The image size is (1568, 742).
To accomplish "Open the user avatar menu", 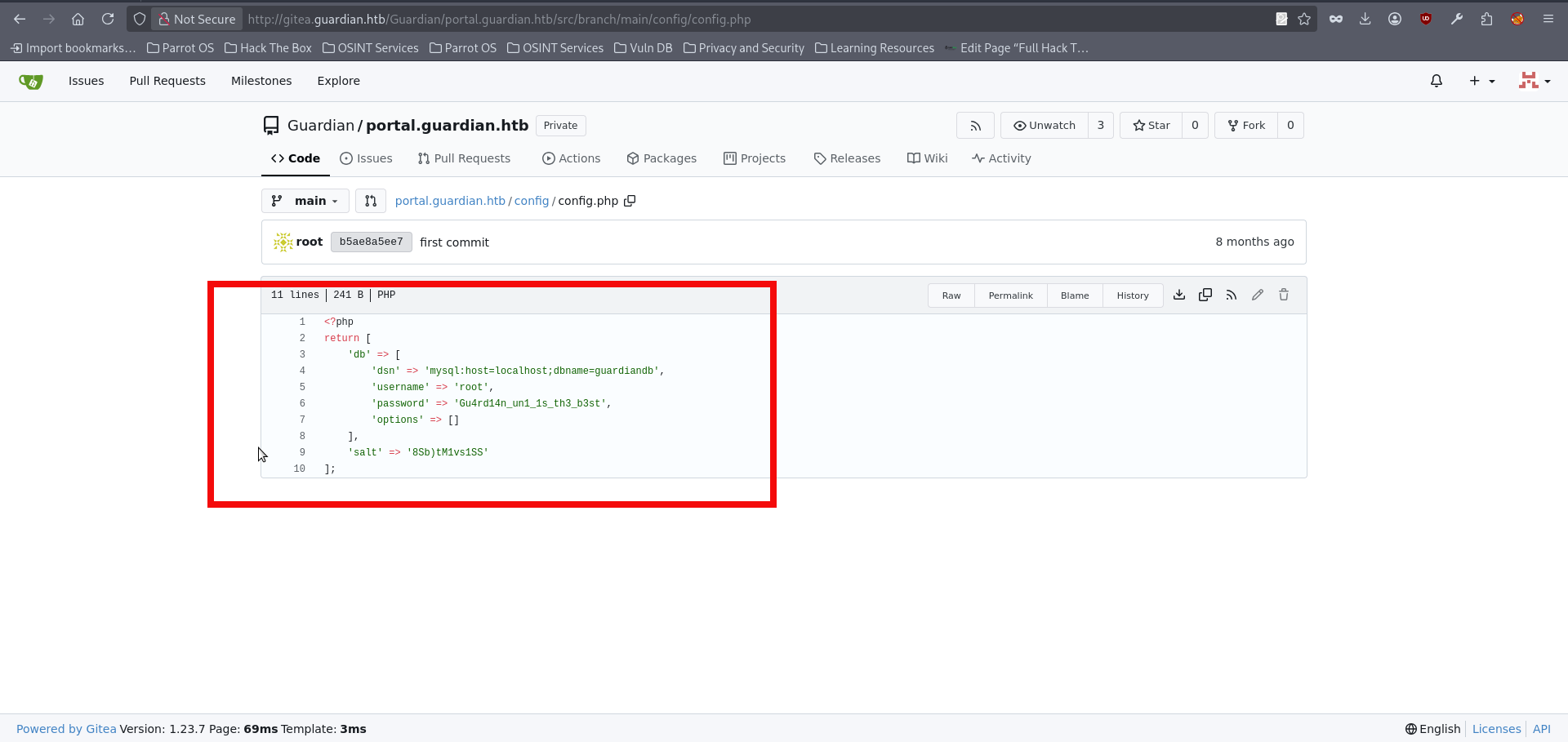I will click(x=1534, y=81).
